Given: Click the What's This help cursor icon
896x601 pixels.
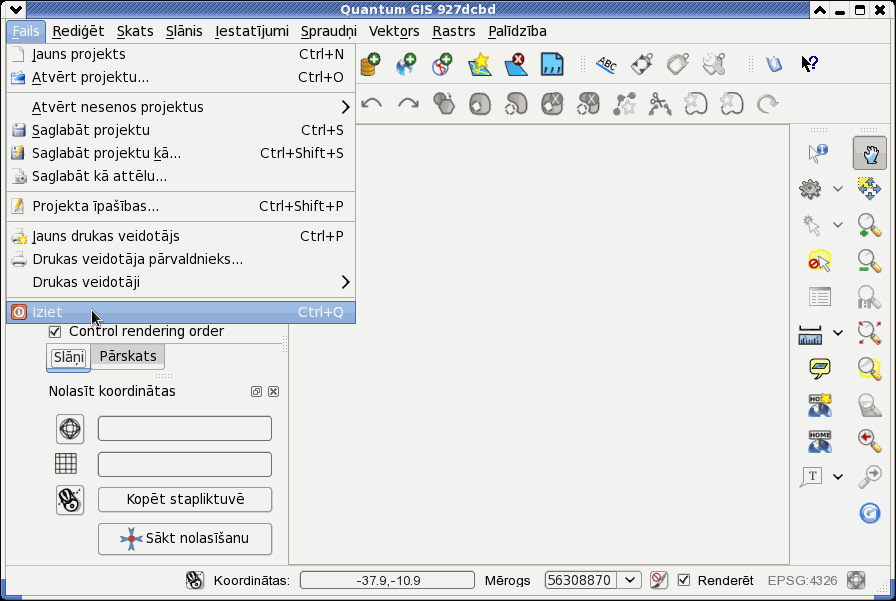Looking at the screenshot, I should coord(809,63).
